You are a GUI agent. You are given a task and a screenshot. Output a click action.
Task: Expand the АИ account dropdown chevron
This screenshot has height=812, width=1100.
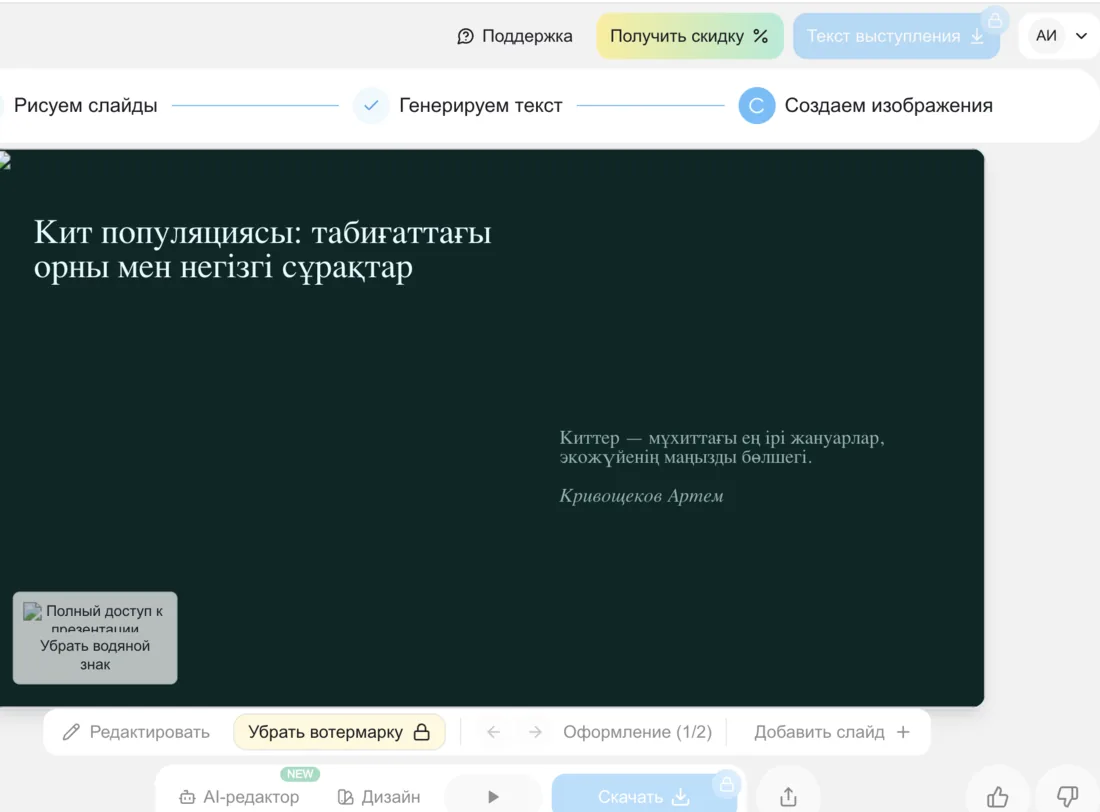(x=1081, y=36)
